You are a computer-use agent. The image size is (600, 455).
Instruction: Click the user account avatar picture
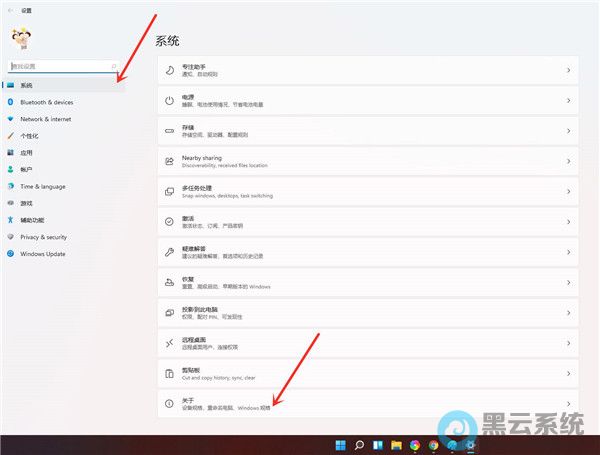click(x=20, y=38)
